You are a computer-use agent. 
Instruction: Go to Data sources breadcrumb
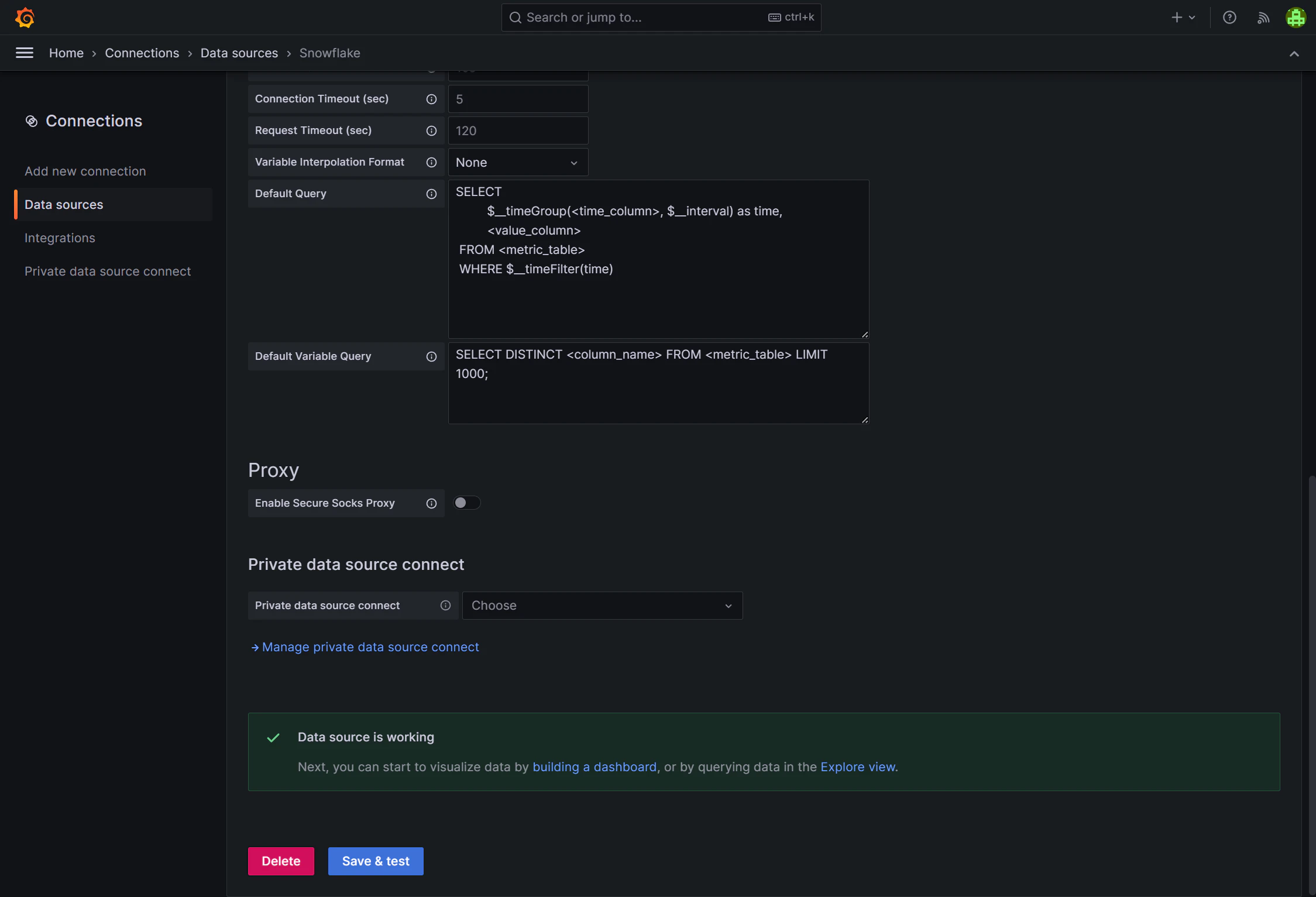click(x=239, y=53)
